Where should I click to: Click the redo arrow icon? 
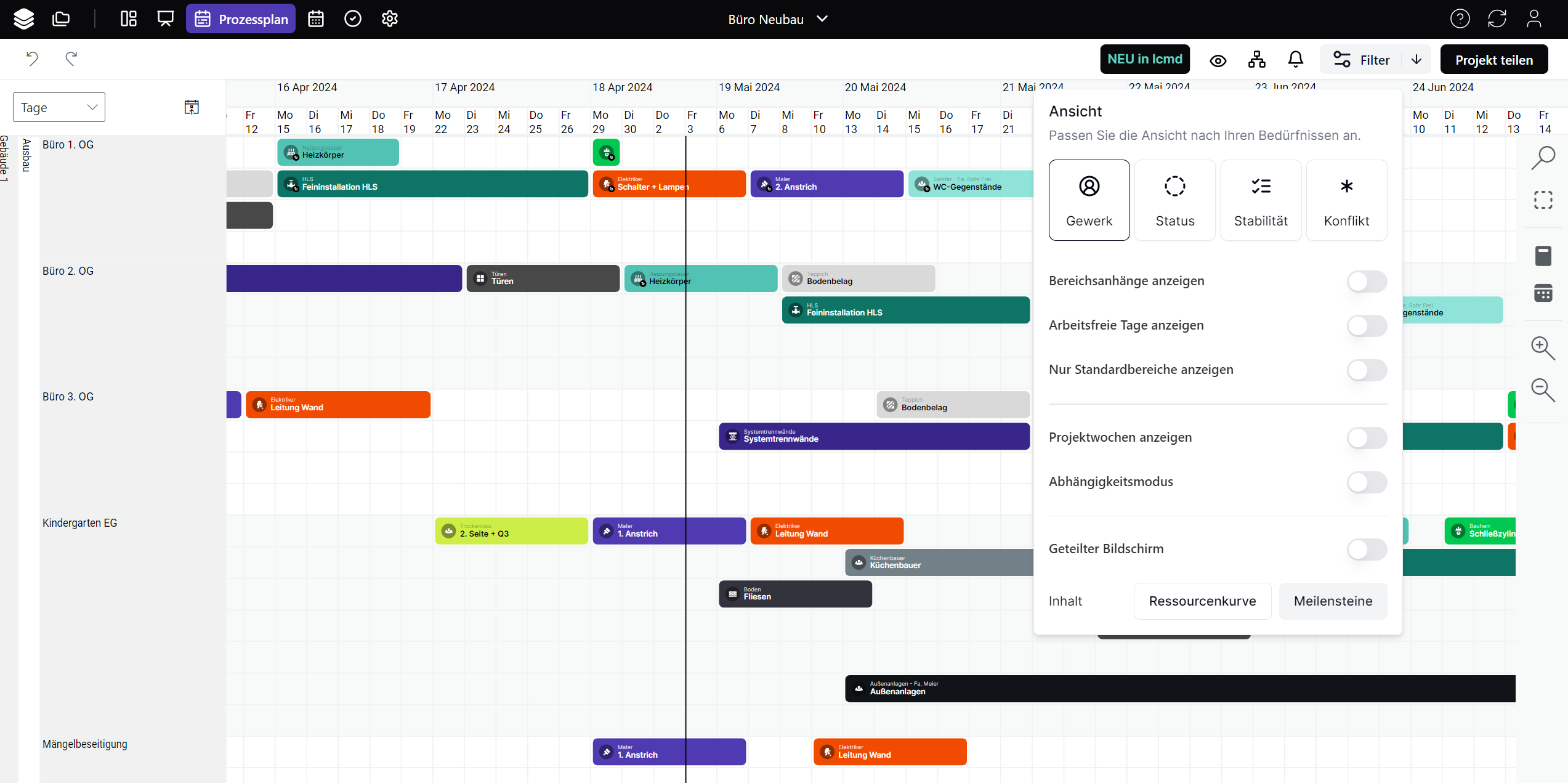click(71, 59)
